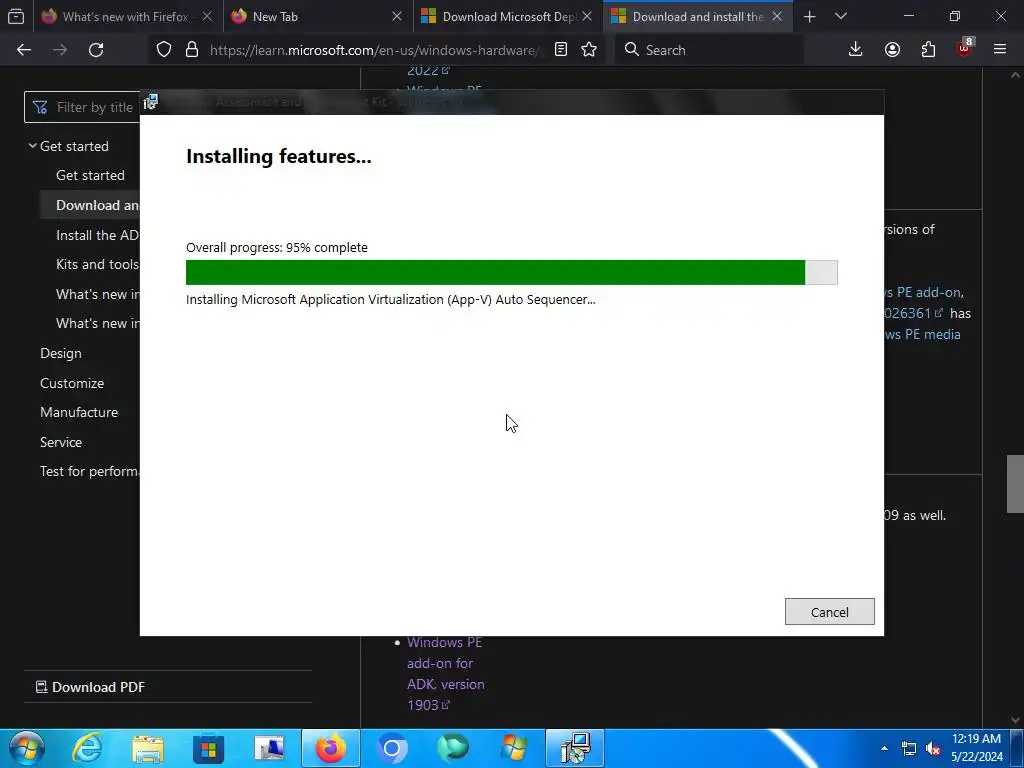Viewport: 1024px width, 768px height.
Task: Toggle reader view in address bar
Action: [561, 50]
